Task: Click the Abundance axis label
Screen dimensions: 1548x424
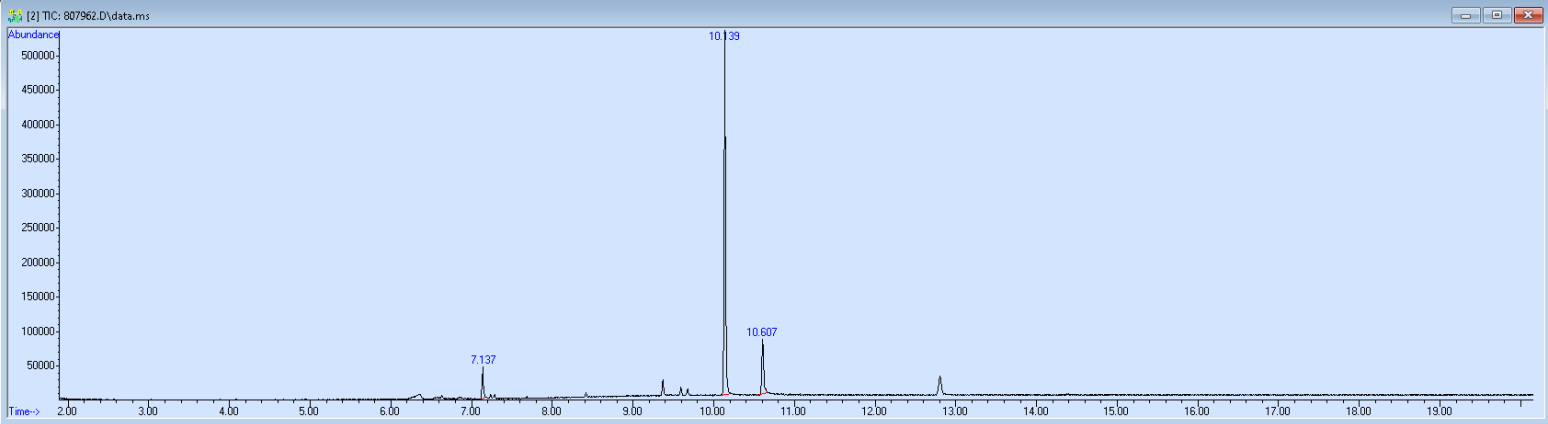Action: coord(34,34)
